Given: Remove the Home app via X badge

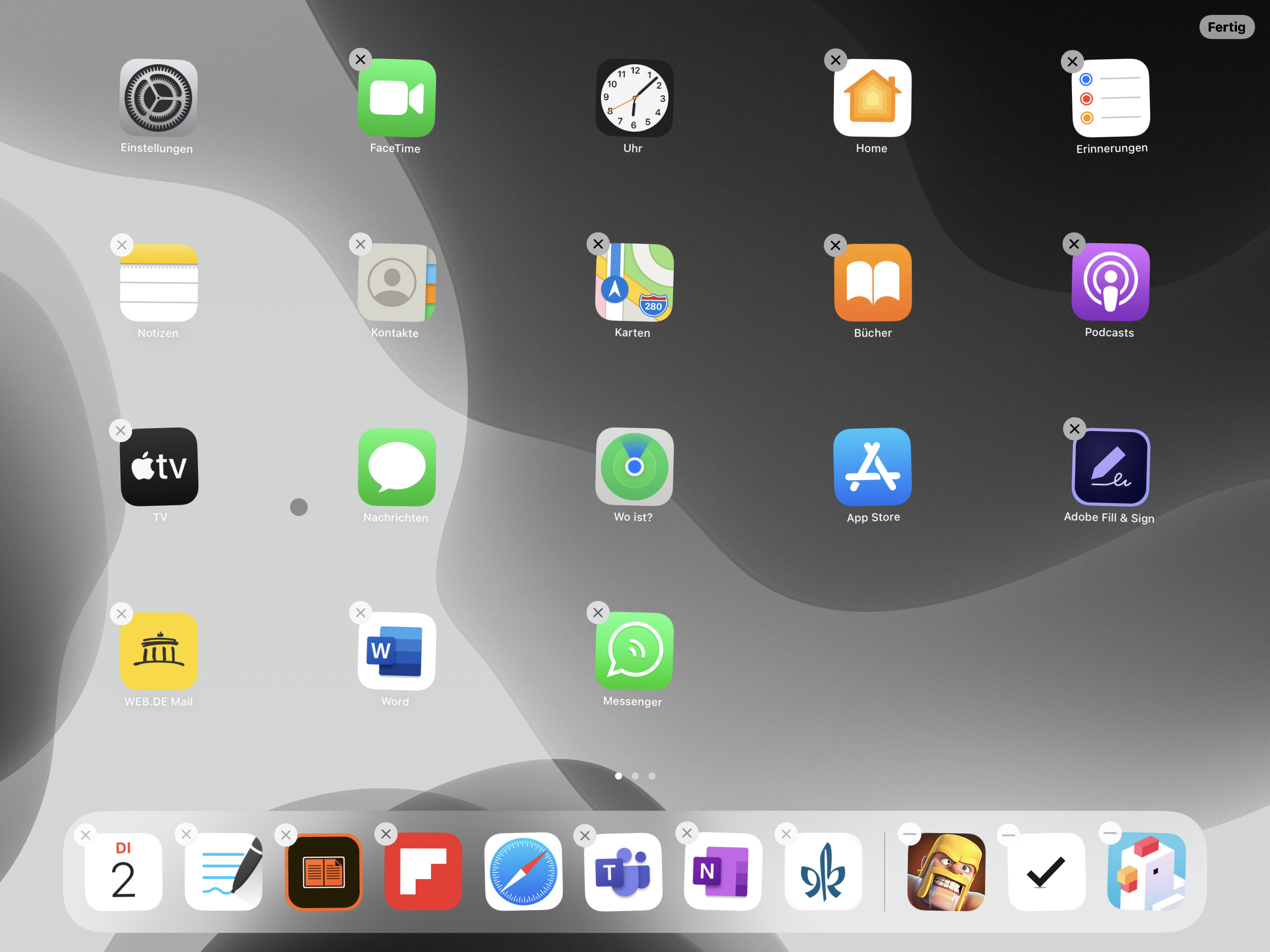Looking at the screenshot, I should pos(835,59).
